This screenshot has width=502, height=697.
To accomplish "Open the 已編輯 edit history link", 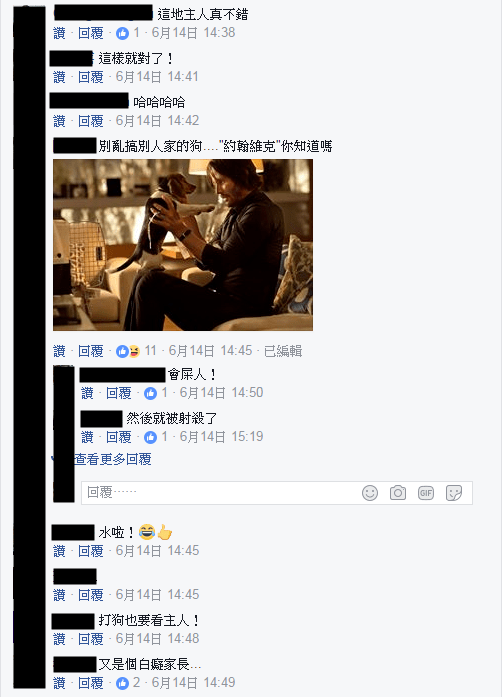I will point(283,351).
